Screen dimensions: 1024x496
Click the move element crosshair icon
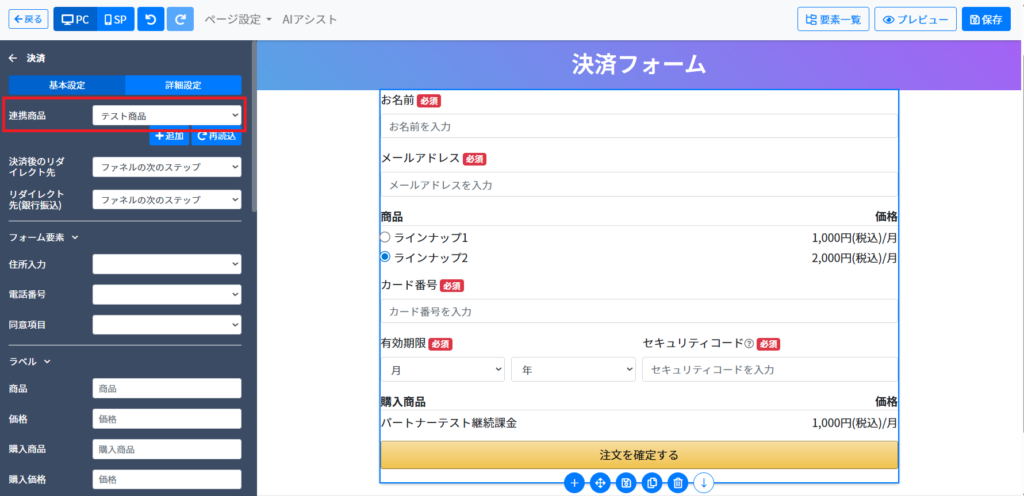[x=600, y=483]
